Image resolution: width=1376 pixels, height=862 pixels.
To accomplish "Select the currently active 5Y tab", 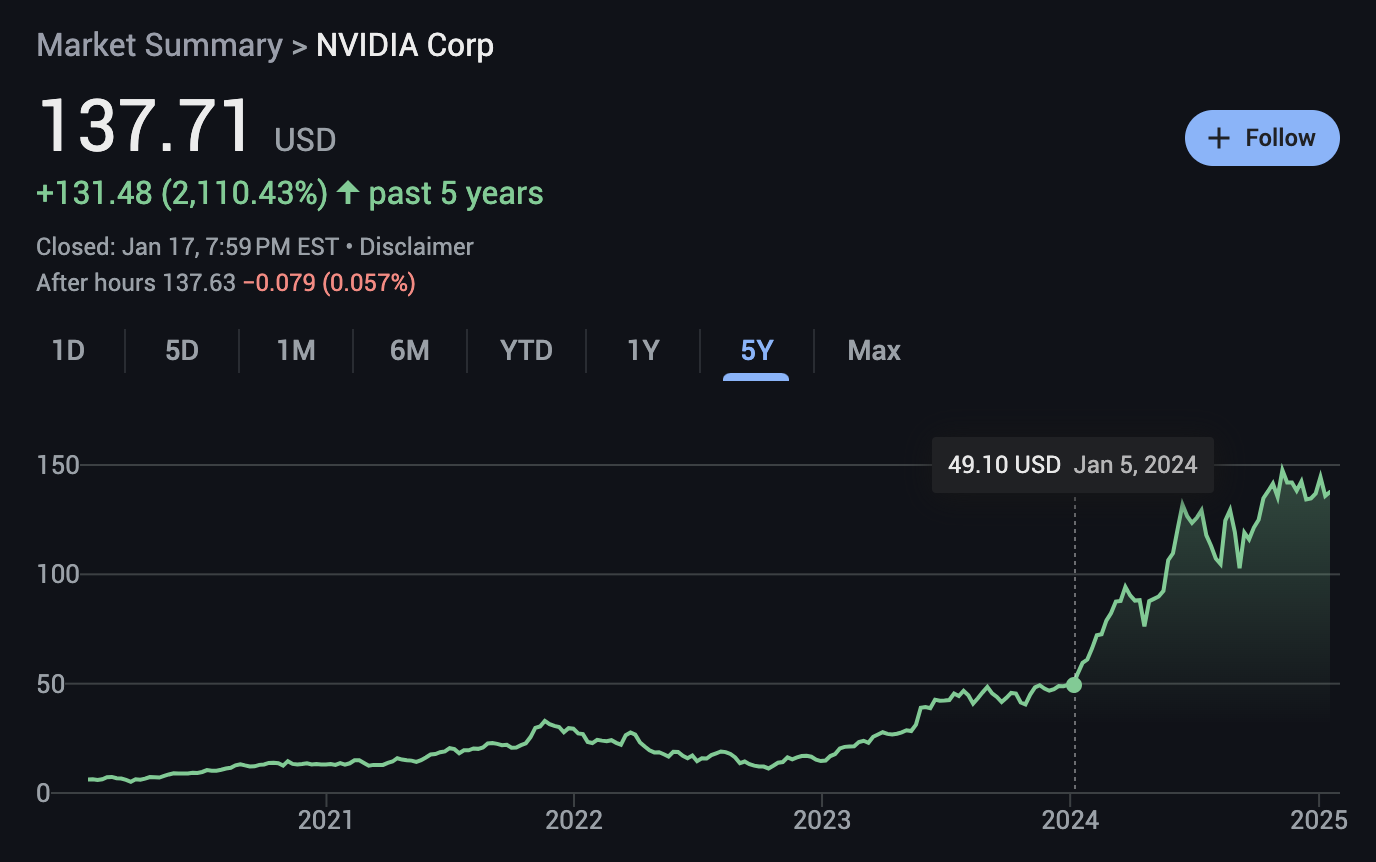I will [756, 350].
